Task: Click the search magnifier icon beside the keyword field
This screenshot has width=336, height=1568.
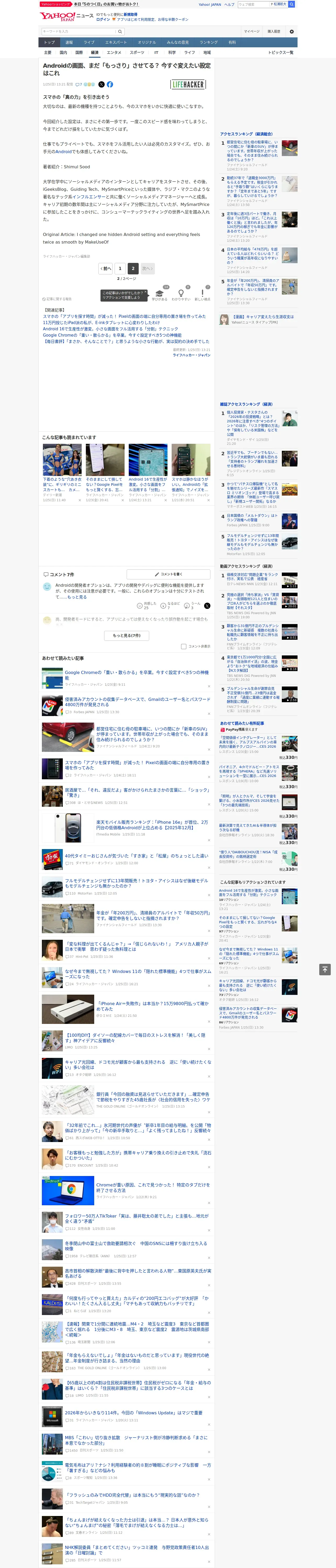Action: [x=120, y=31]
